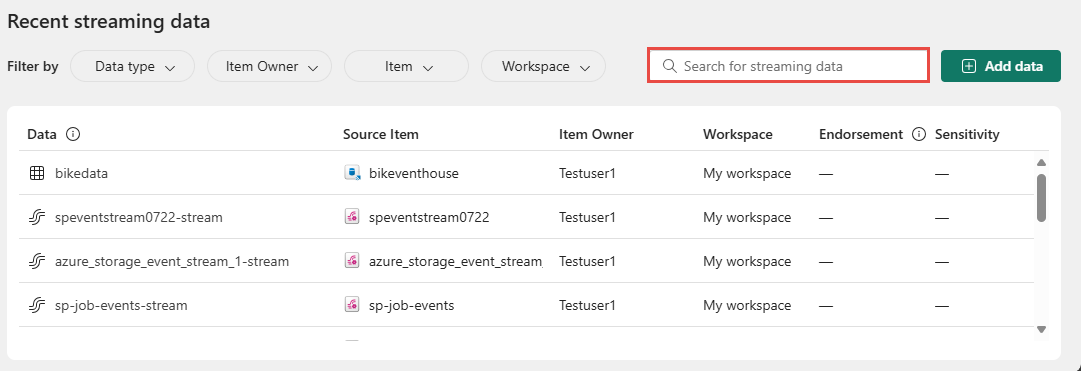Click the eventstream icon next to speventstream0722
1081x371 pixels.
point(352,217)
